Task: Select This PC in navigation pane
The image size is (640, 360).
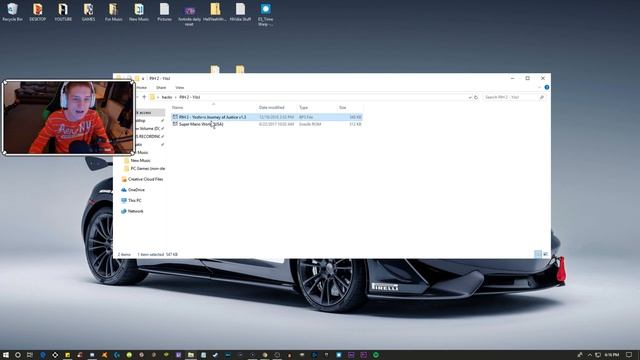Action: click(131, 200)
